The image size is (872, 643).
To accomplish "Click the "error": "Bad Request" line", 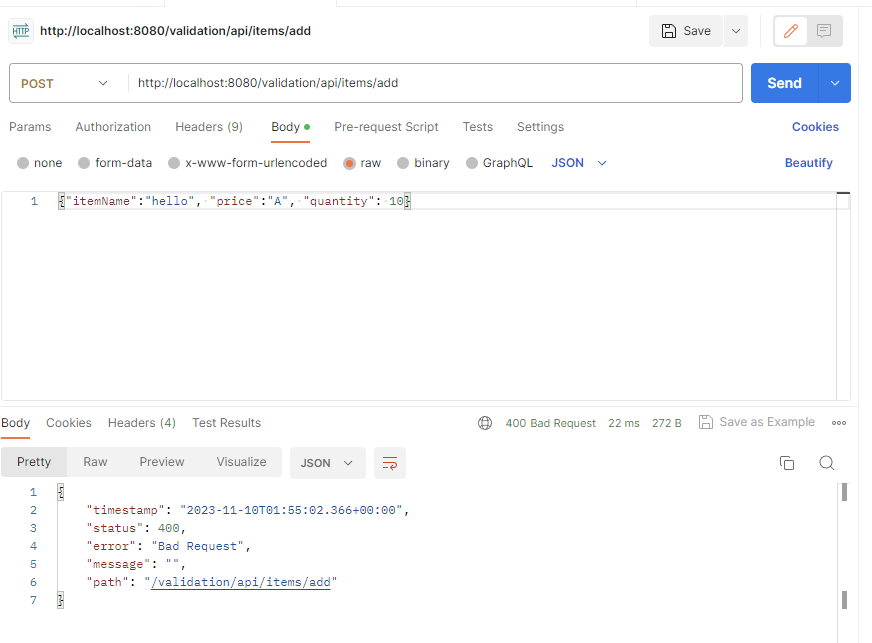I will point(169,546).
